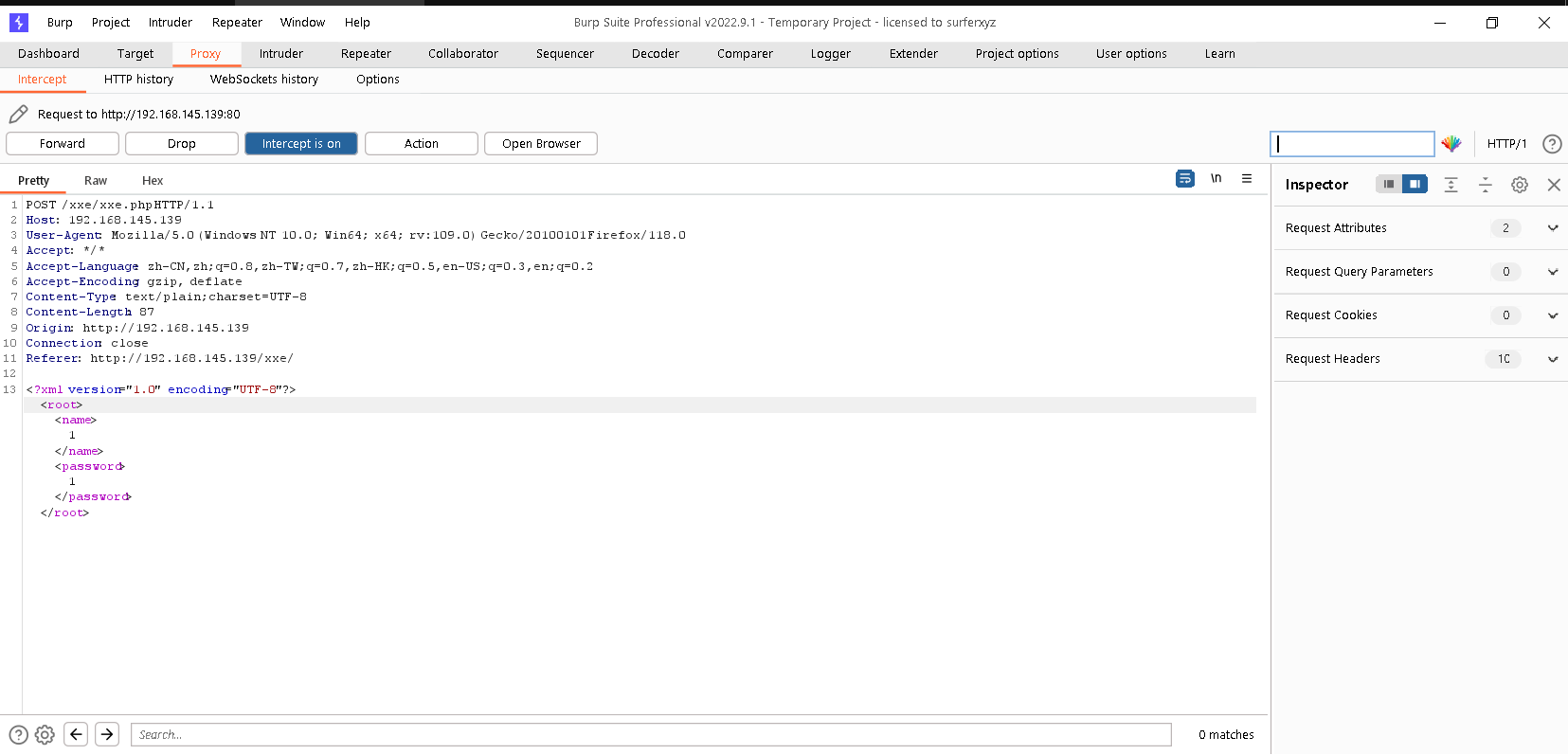Select the Proxy tab
The height and width of the screenshot is (755, 1568).
click(206, 54)
